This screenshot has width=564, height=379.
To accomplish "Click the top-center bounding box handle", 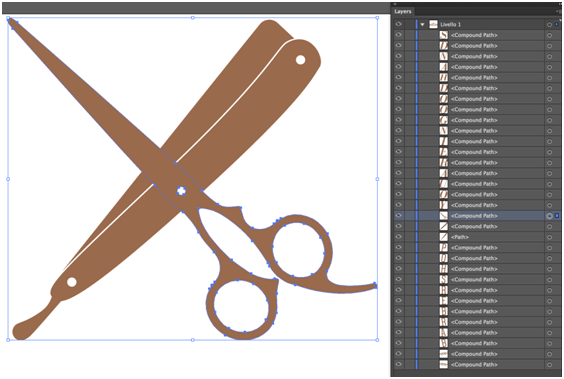I will 192,17.
